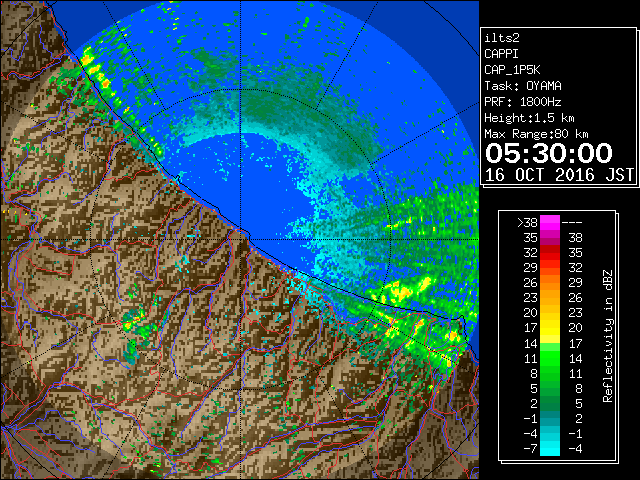Pick the yellow band in reflectivity scale
Viewport: 640px width, 480px height.
tap(550, 328)
